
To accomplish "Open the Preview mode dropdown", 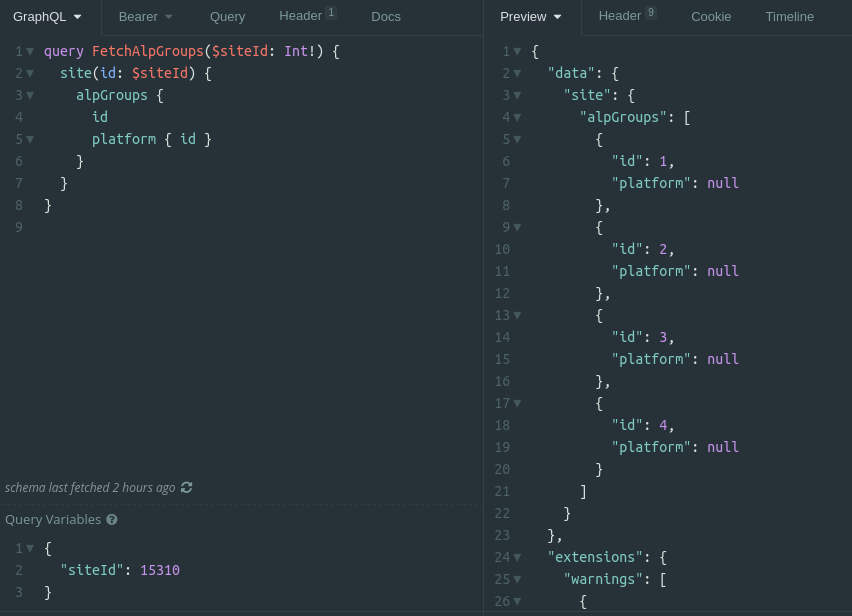I will [x=531, y=17].
